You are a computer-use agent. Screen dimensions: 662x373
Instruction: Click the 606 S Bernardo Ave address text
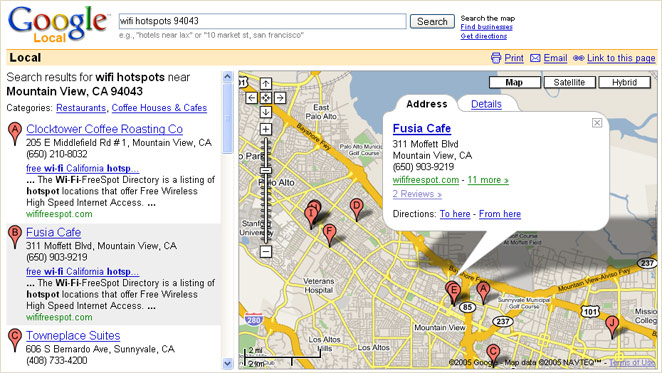click(100, 349)
